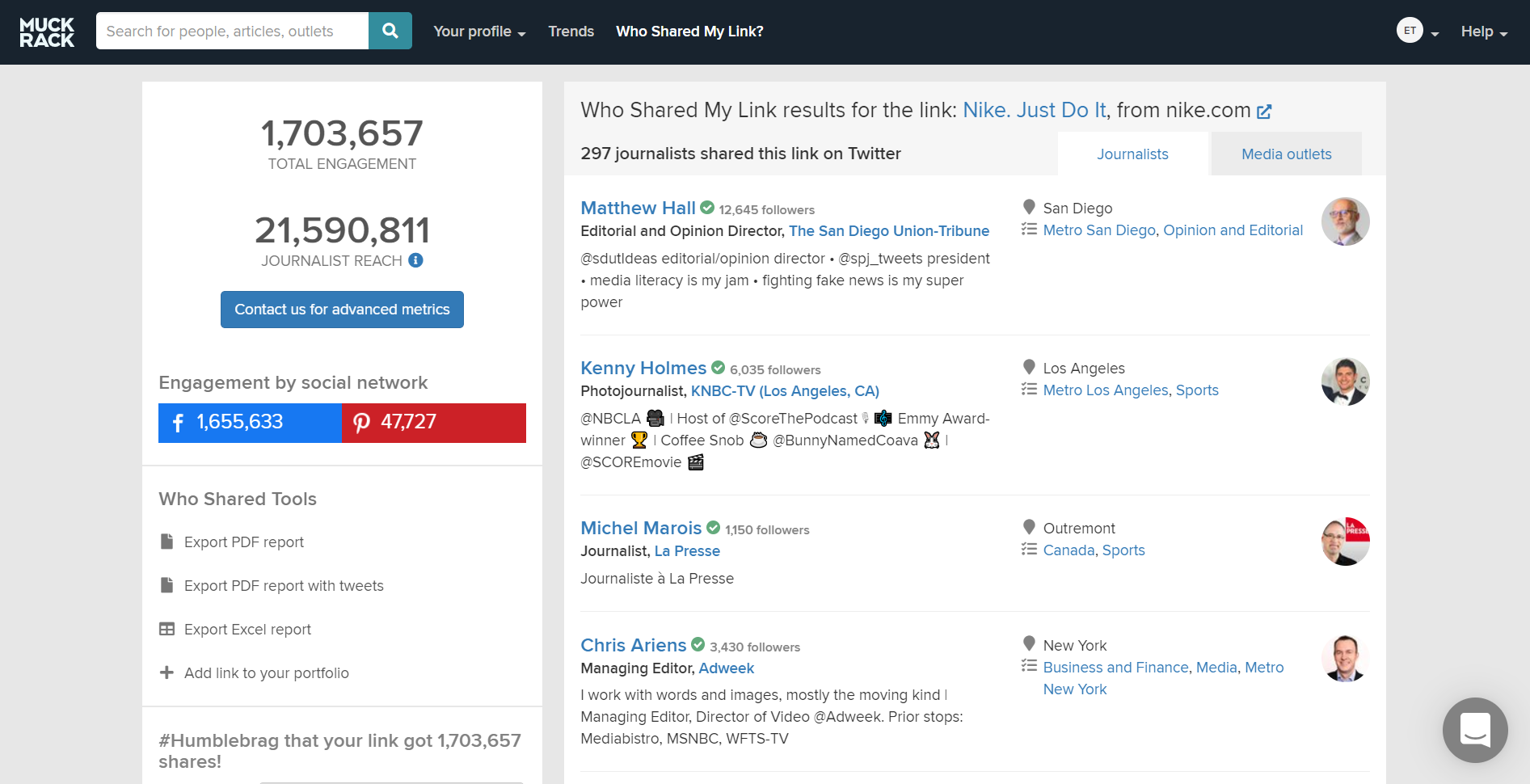Viewport: 1530px width, 784px height.
Task: Open Matthew Hall's profile link
Action: click(638, 208)
